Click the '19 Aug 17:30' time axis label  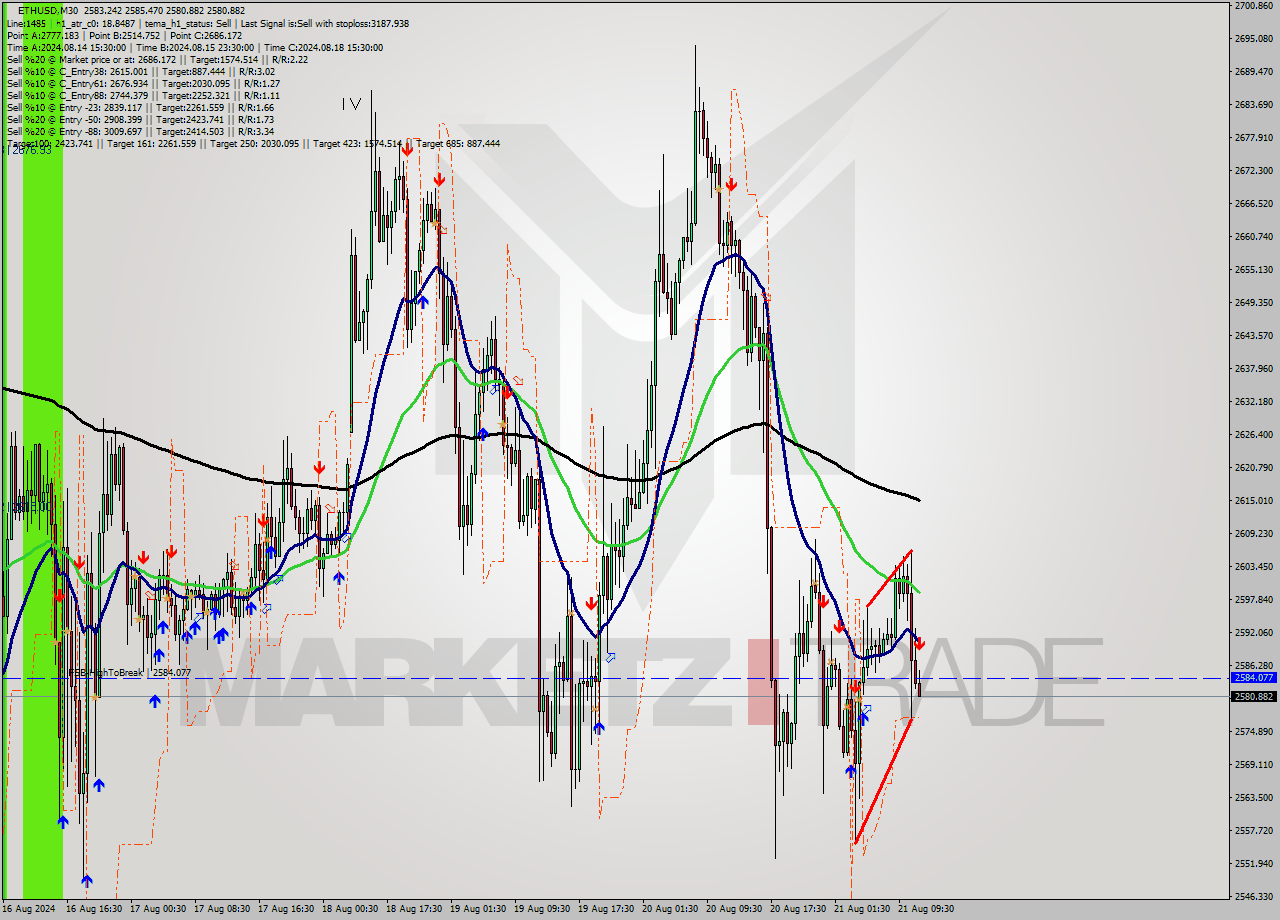(x=606, y=909)
